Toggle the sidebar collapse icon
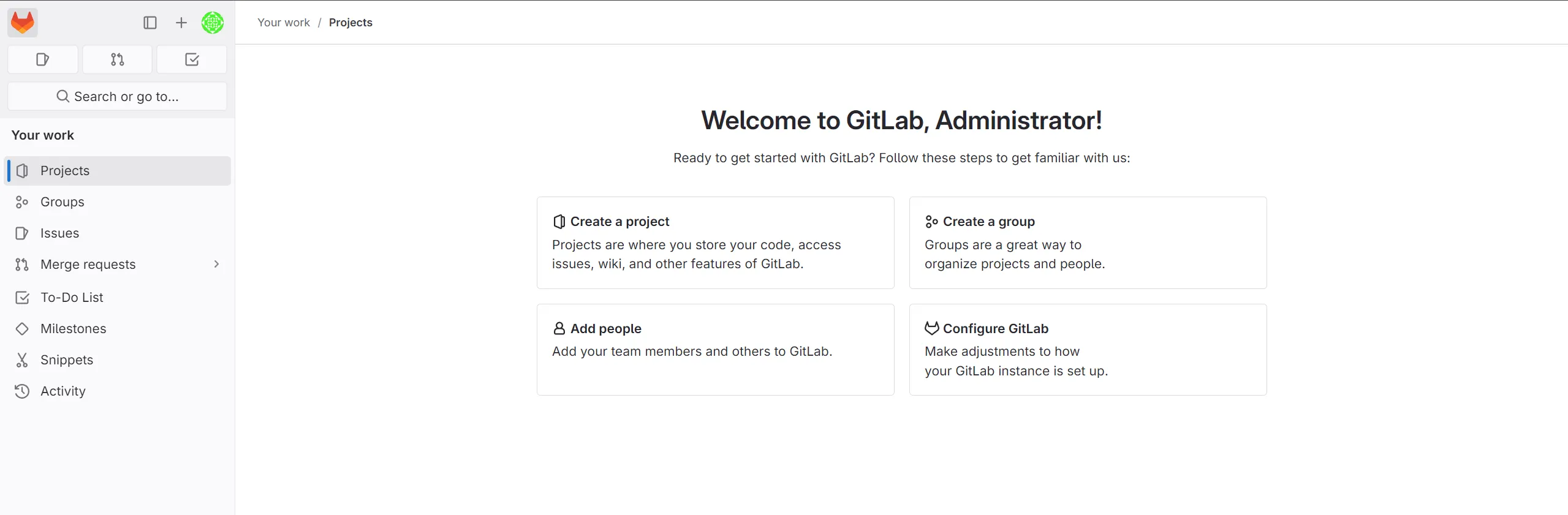Screen dimensions: 1568x515 click(x=150, y=23)
